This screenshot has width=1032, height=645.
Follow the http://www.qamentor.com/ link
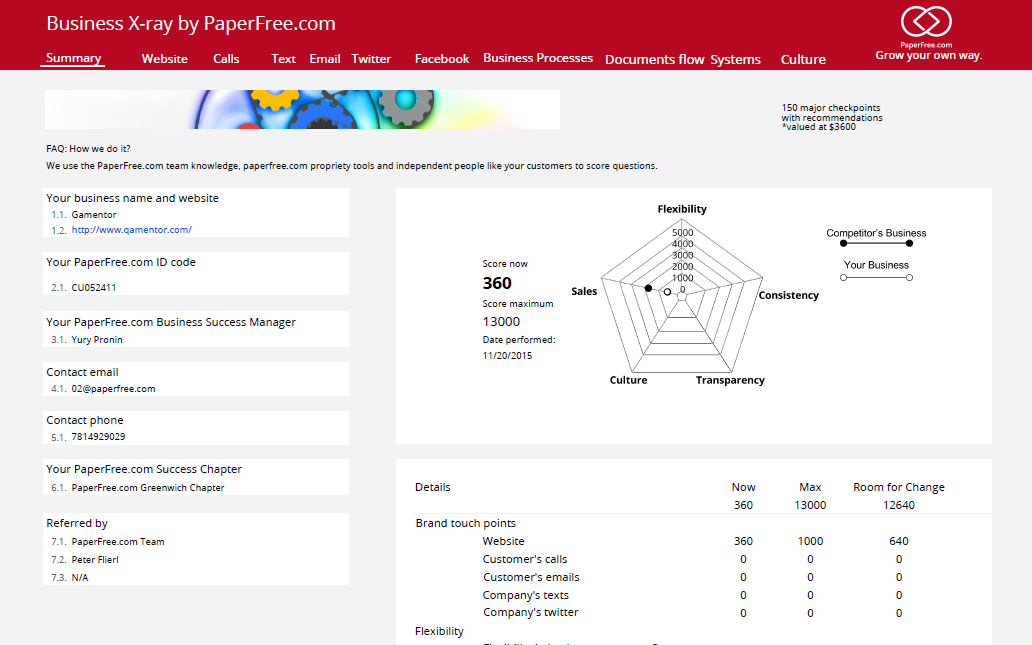pyautogui.click(x=132, y=230)
